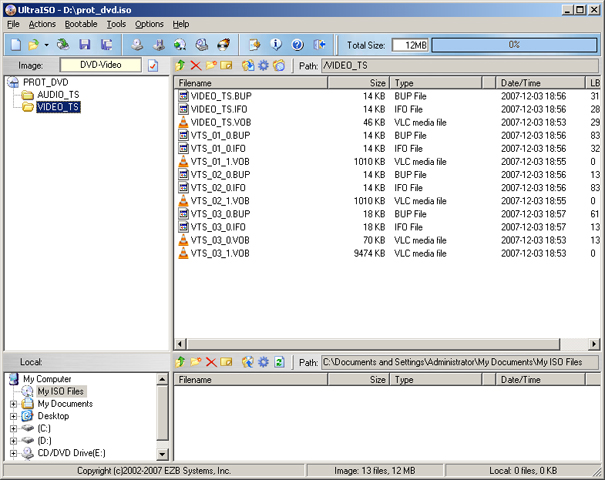The width and height of the screenshot is (605, 480).
Task: Expand the CD/DVD Drive(E:) tree node
Action: pyautogui.click(x=14, y=453)
